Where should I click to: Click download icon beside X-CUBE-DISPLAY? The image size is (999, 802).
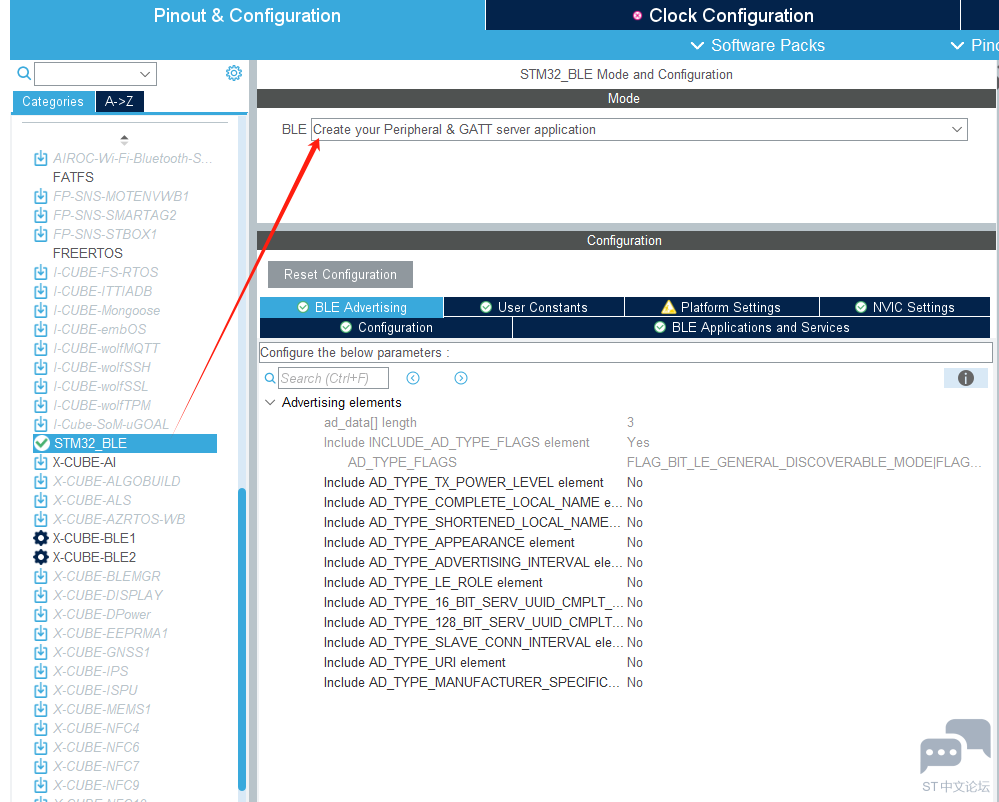pyautogui.click(x=41, y=596)
